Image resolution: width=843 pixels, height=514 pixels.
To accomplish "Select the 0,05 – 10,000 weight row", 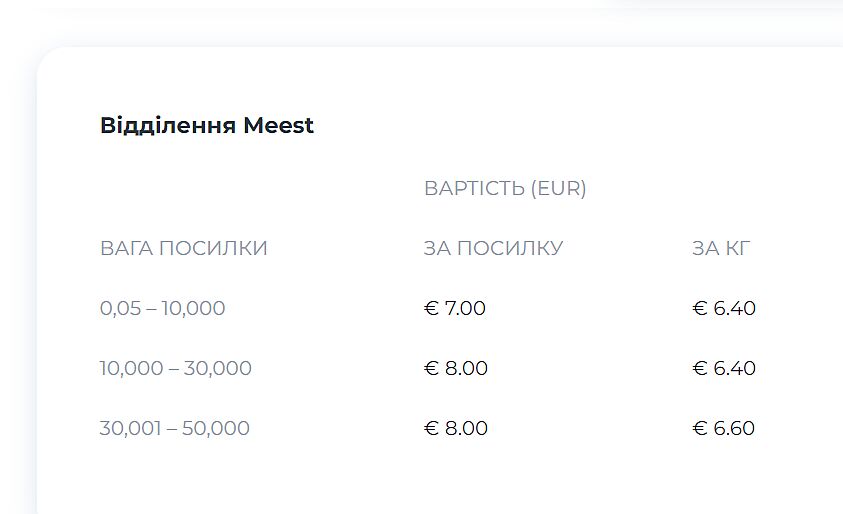I will tap(163, 308).
